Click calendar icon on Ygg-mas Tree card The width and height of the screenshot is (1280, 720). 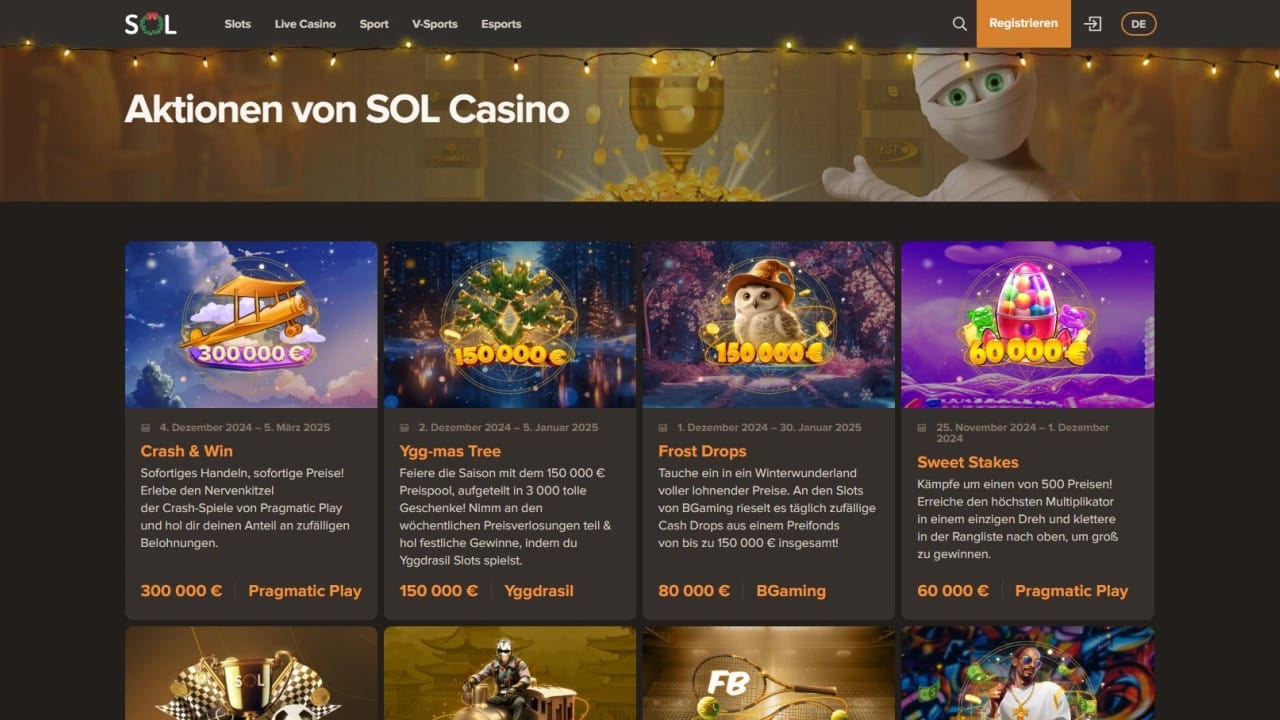point(404,428)
